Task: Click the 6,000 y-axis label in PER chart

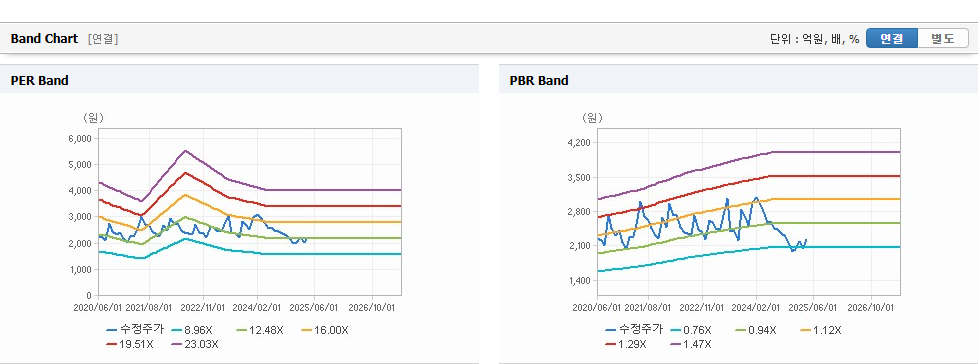Action: click(80, 138)
